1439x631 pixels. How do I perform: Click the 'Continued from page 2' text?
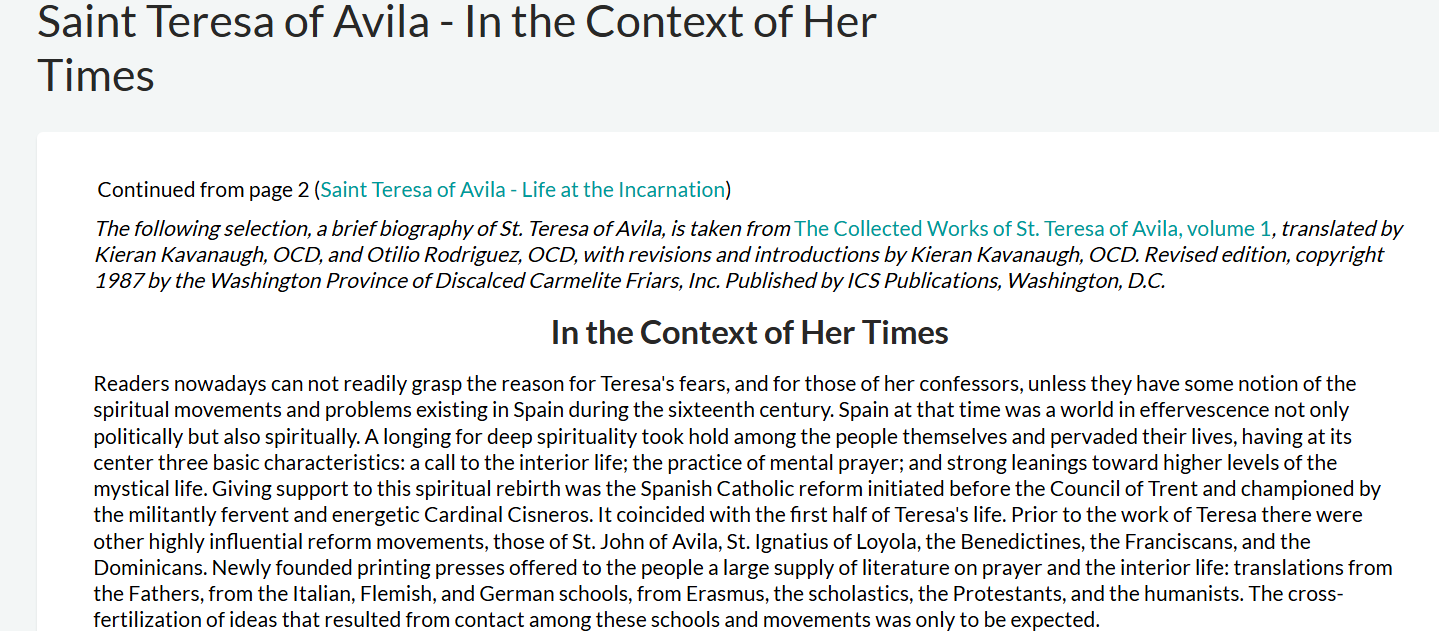(x=203, y=189)
